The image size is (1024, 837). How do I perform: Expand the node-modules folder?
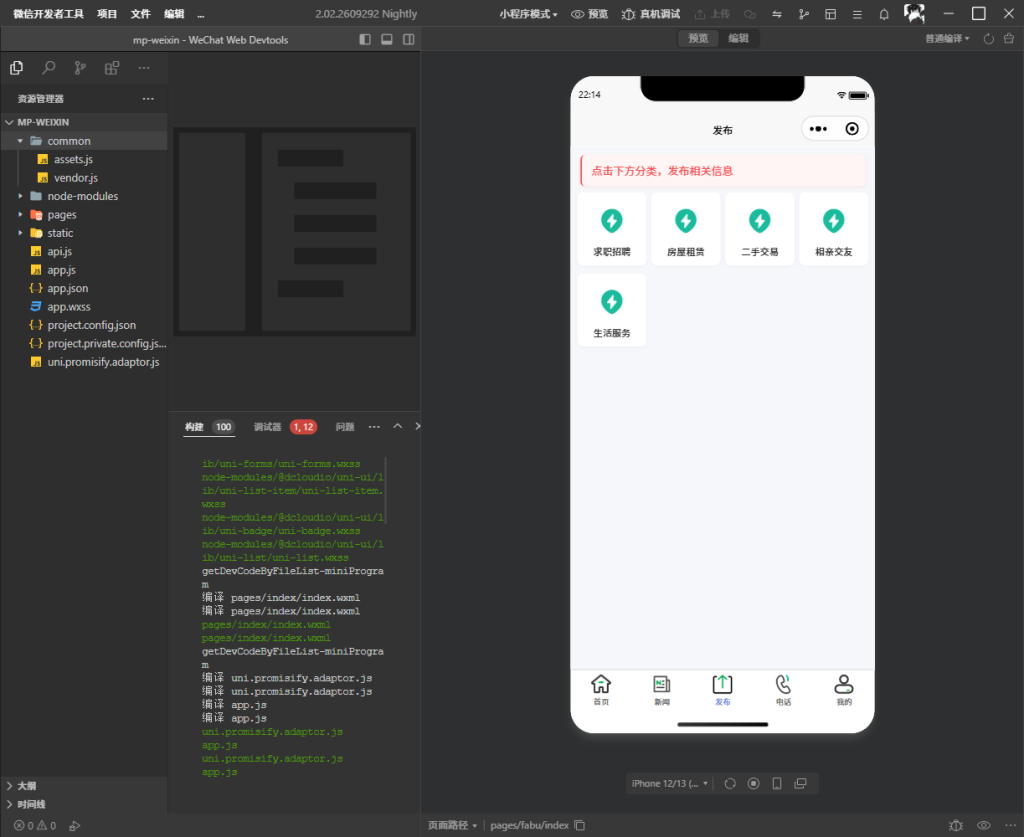point(84,196)
